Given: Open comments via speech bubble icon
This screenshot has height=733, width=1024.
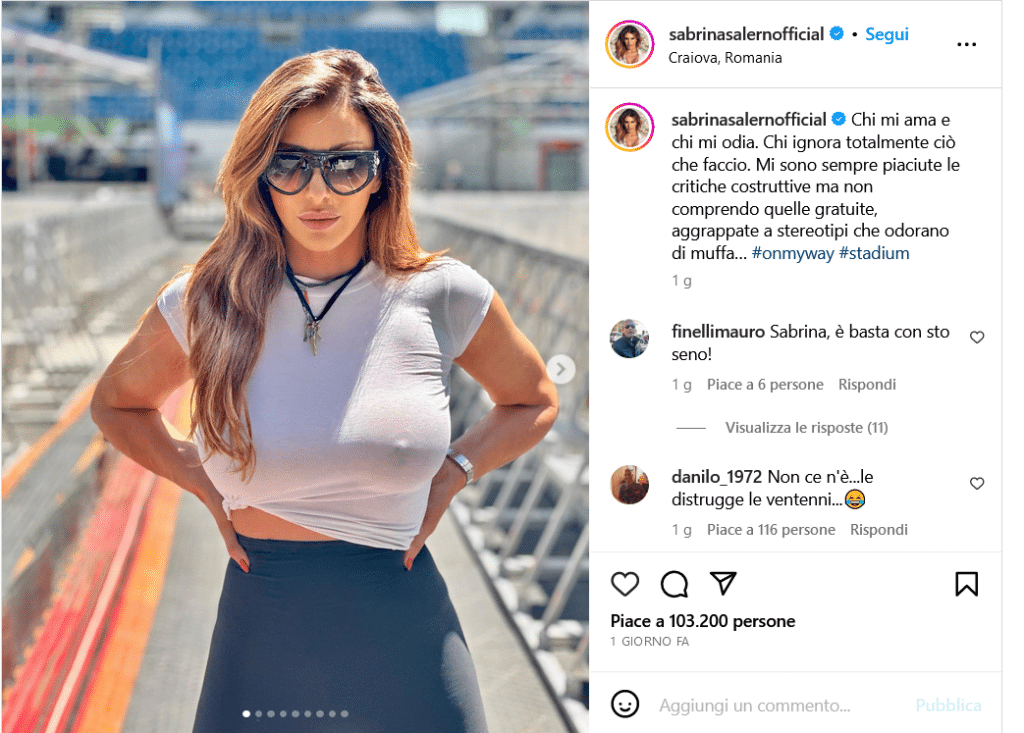Looking at the screenshot, I should click(x=674, y=584).
